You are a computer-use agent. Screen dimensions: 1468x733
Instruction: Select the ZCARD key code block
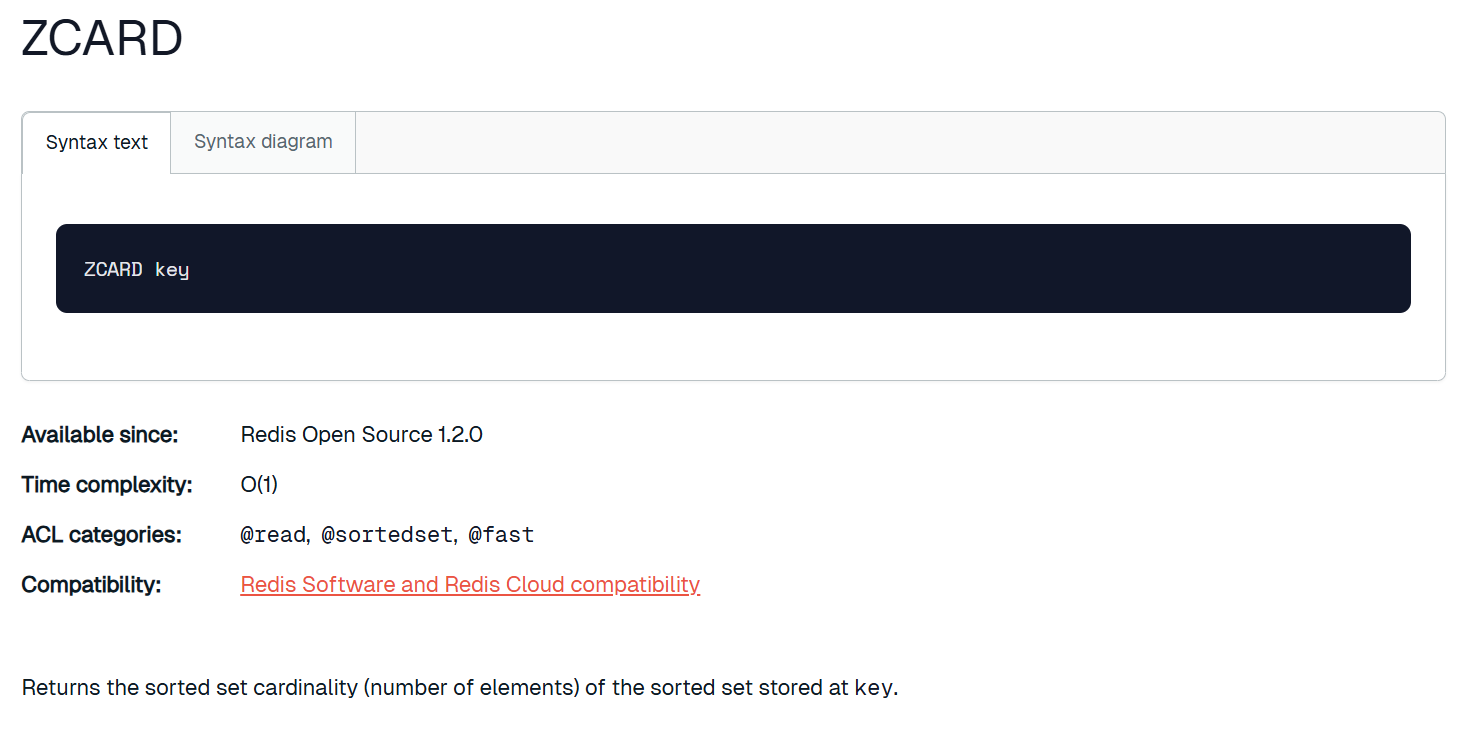[x=733, y=268]
